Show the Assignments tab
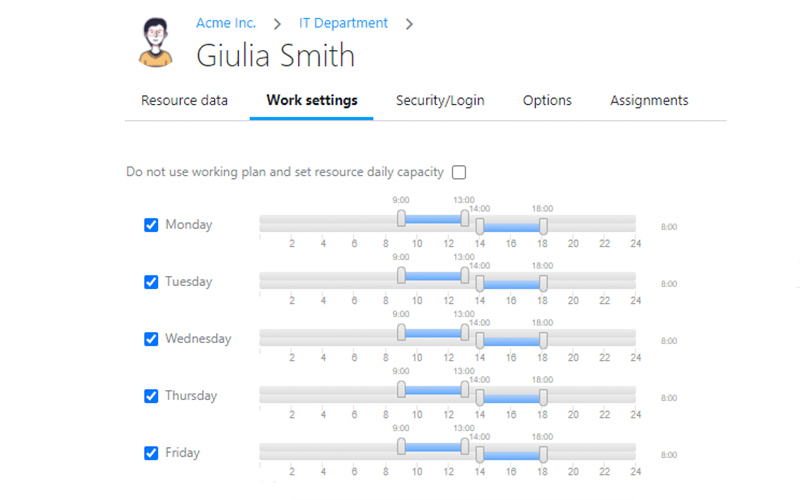Screen dimensions: 800x500 [x=649, y=100]
